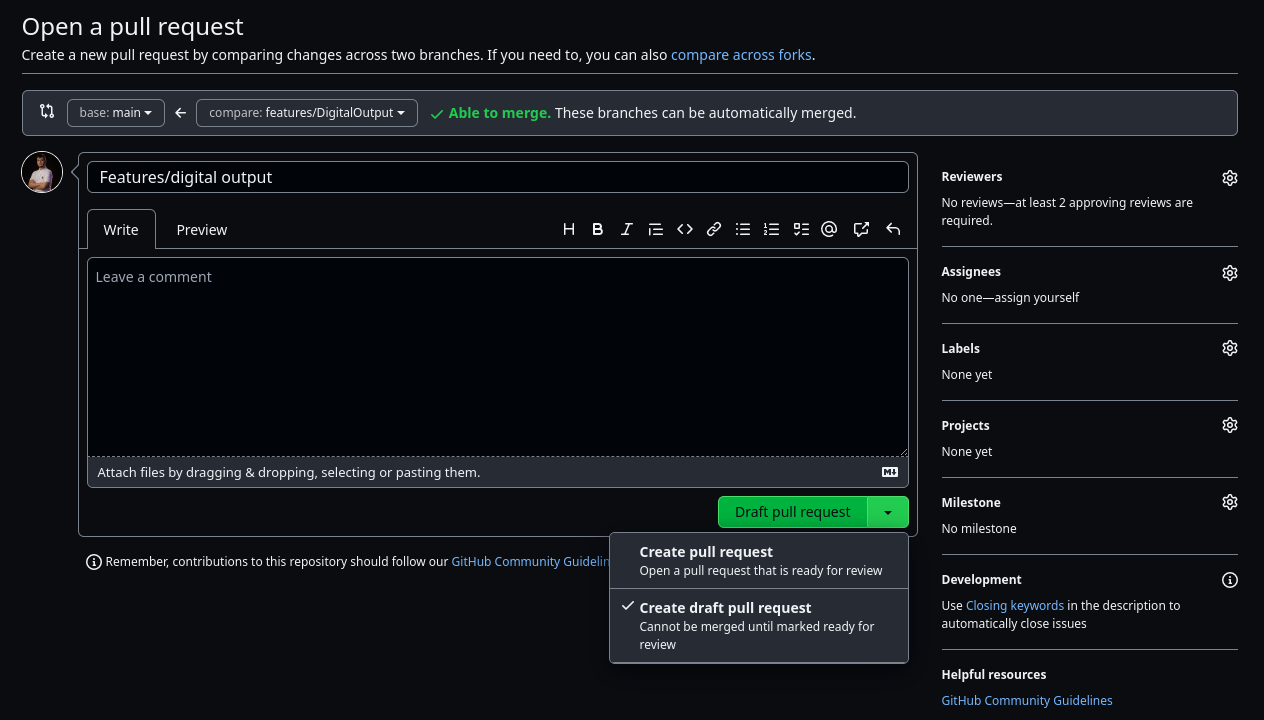This screenshot has width=1264, height=720.
Task: Click the Markdown supported icon
Action: point(890,472)
